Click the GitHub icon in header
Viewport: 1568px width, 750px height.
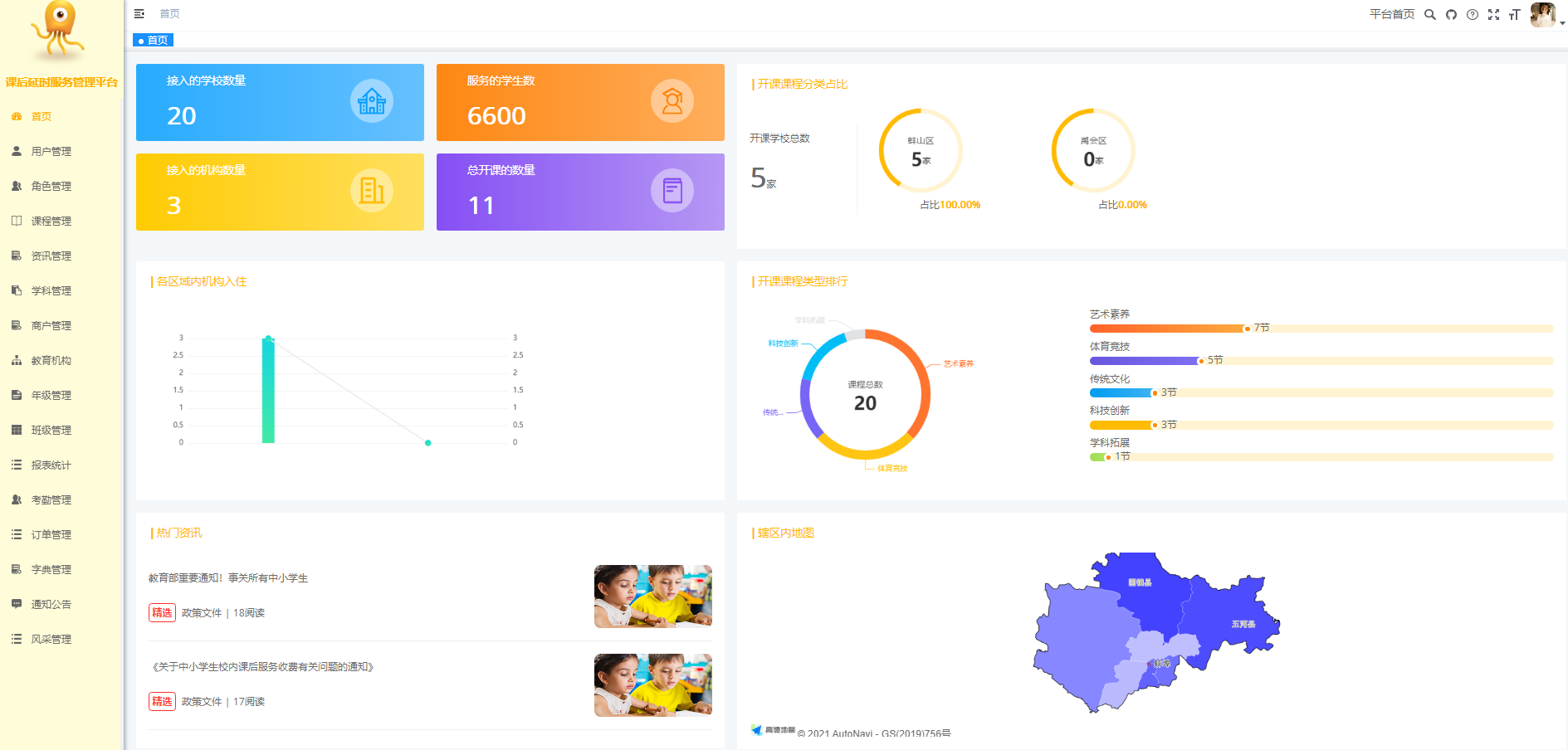pos(1451,14)
